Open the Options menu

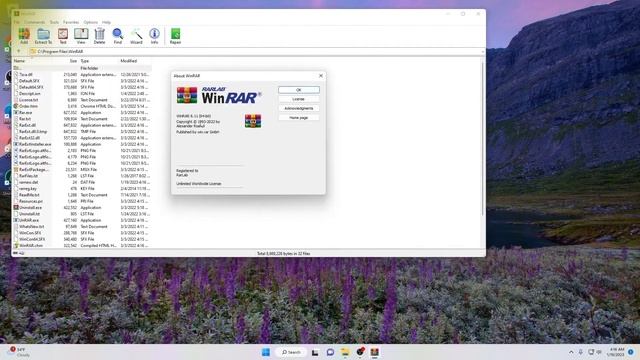coord(91,22)
